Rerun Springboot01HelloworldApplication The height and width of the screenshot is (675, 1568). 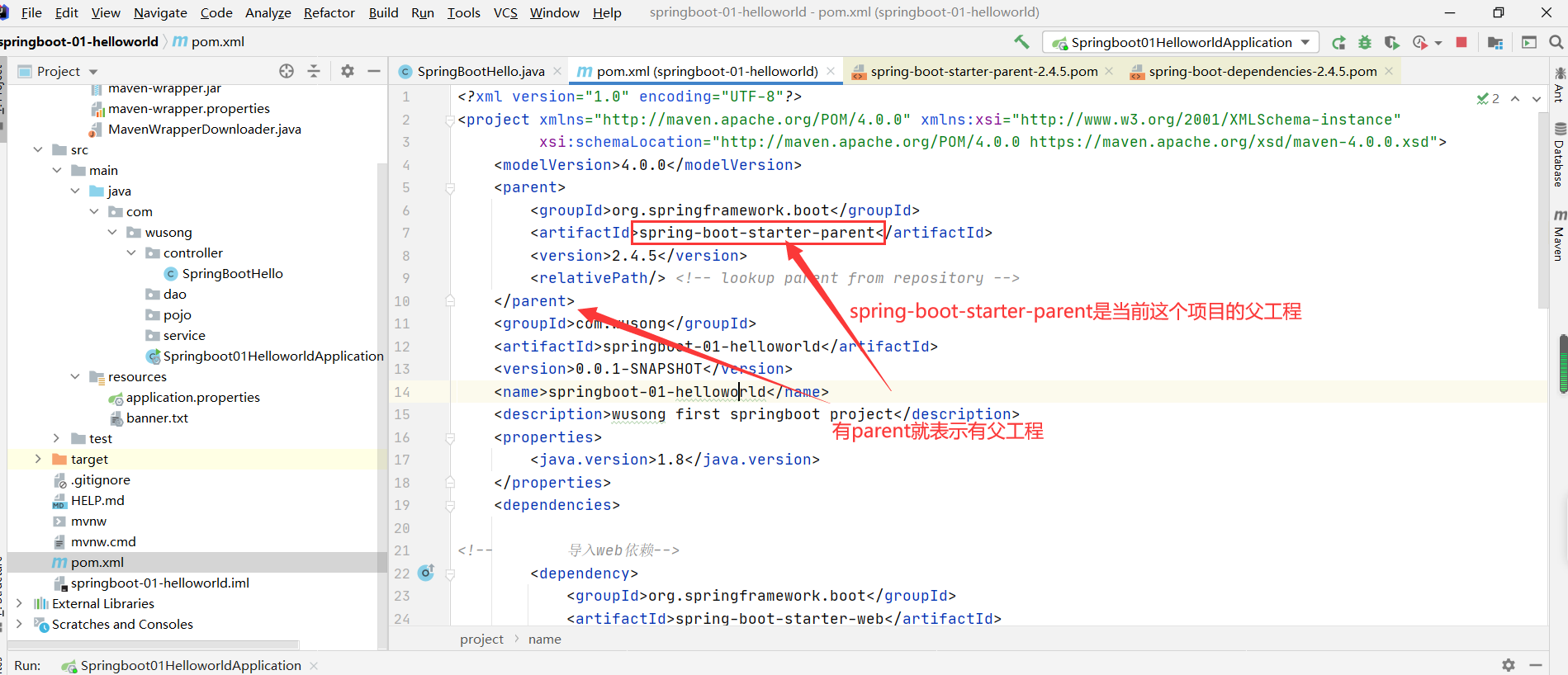[x=1338, y=42]
